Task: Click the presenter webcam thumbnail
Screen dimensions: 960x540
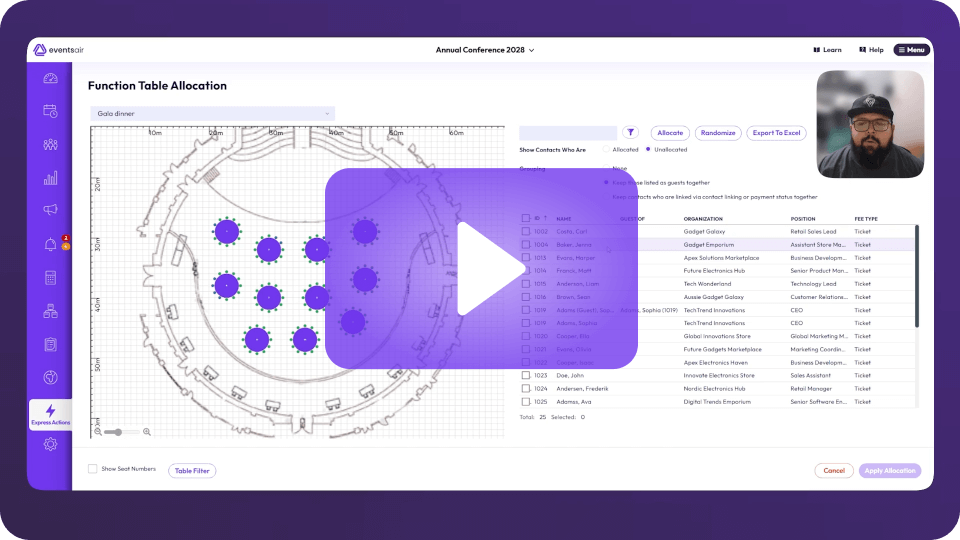Action: pos(870,124)
